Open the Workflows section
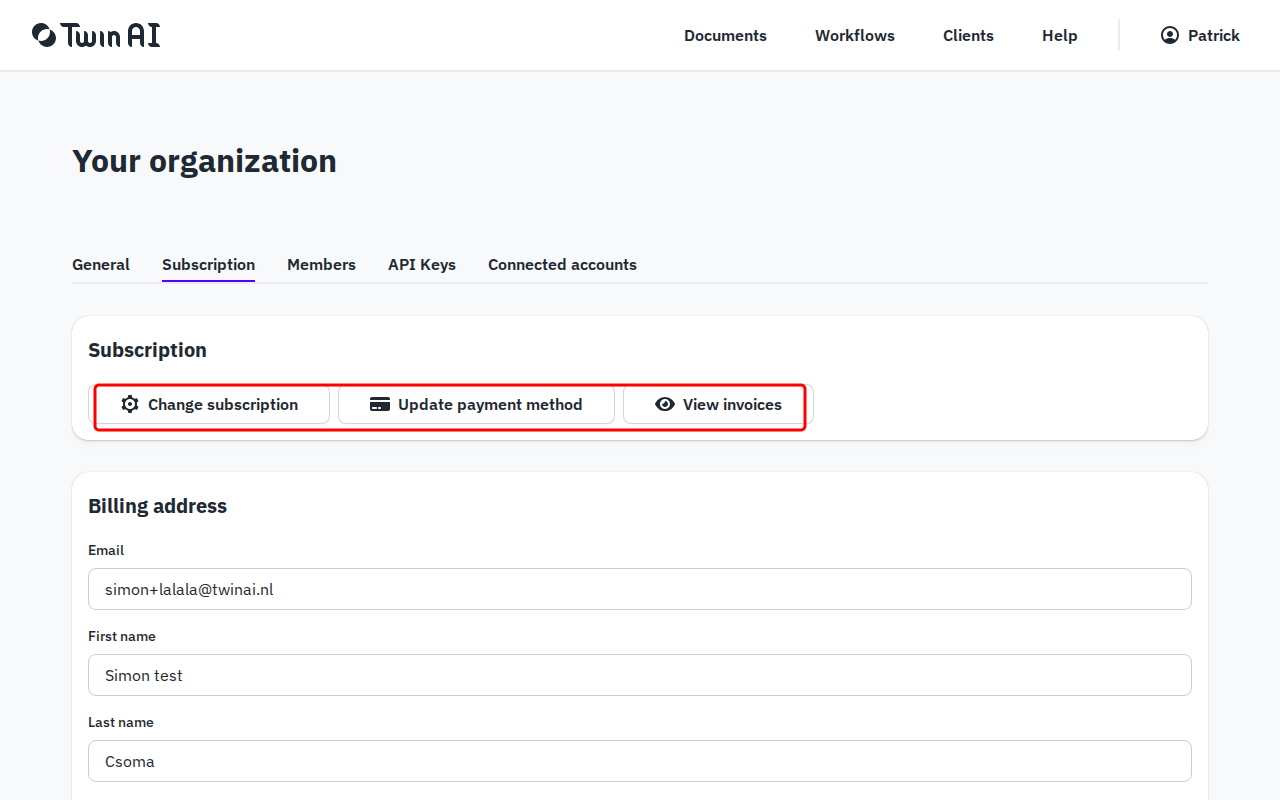Image resolution: width=1280 pixels, height=800 pixels. [x=855, y=35]
